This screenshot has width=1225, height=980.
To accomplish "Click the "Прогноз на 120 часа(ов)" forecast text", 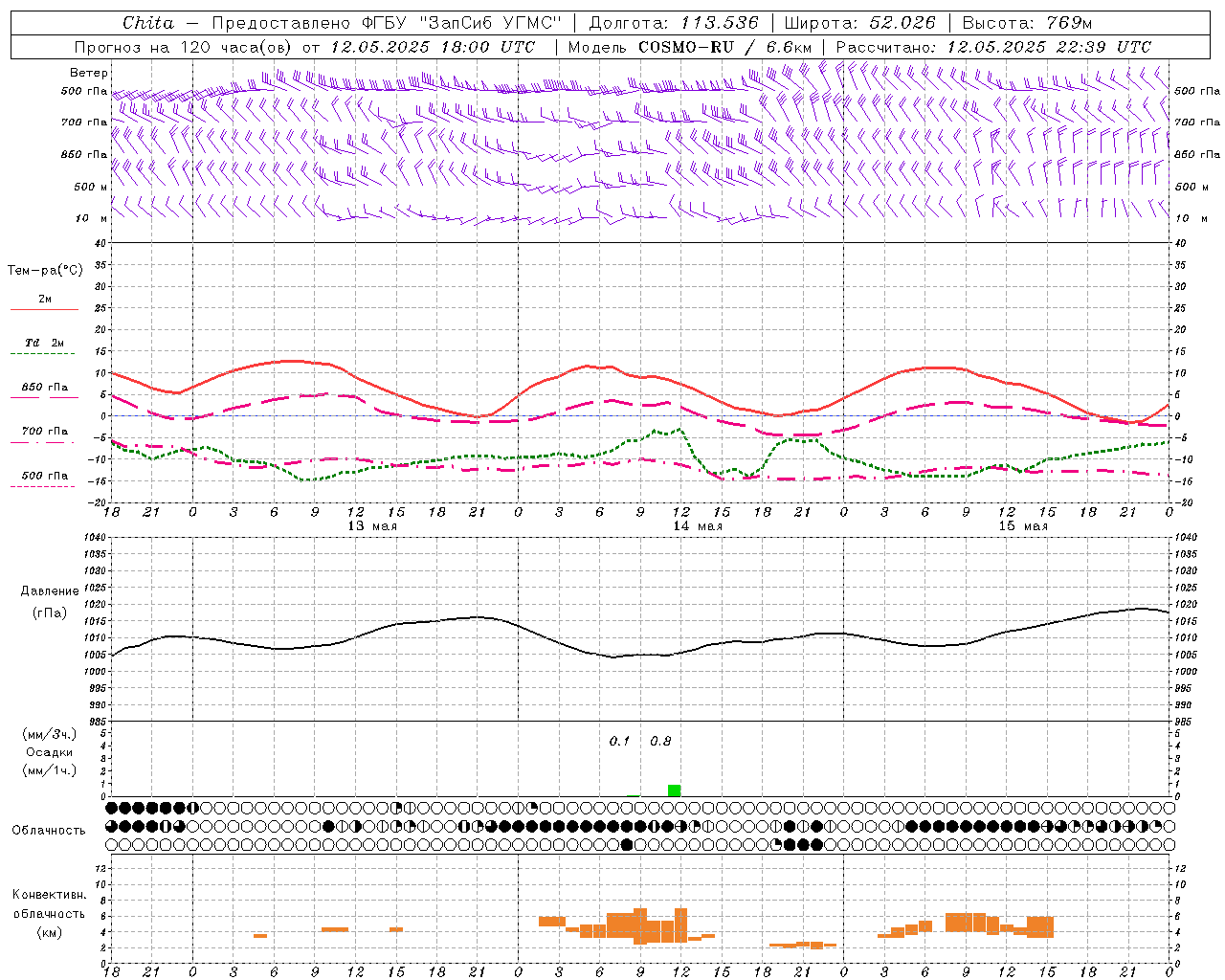I will (185, 47).
